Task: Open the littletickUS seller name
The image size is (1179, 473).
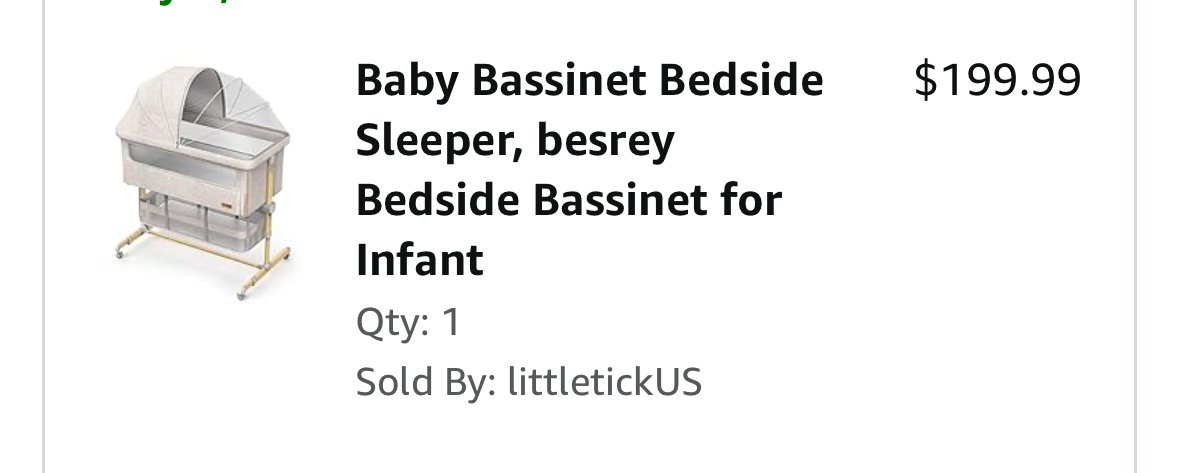Action: pyautogui.click(x=605, y=381)
